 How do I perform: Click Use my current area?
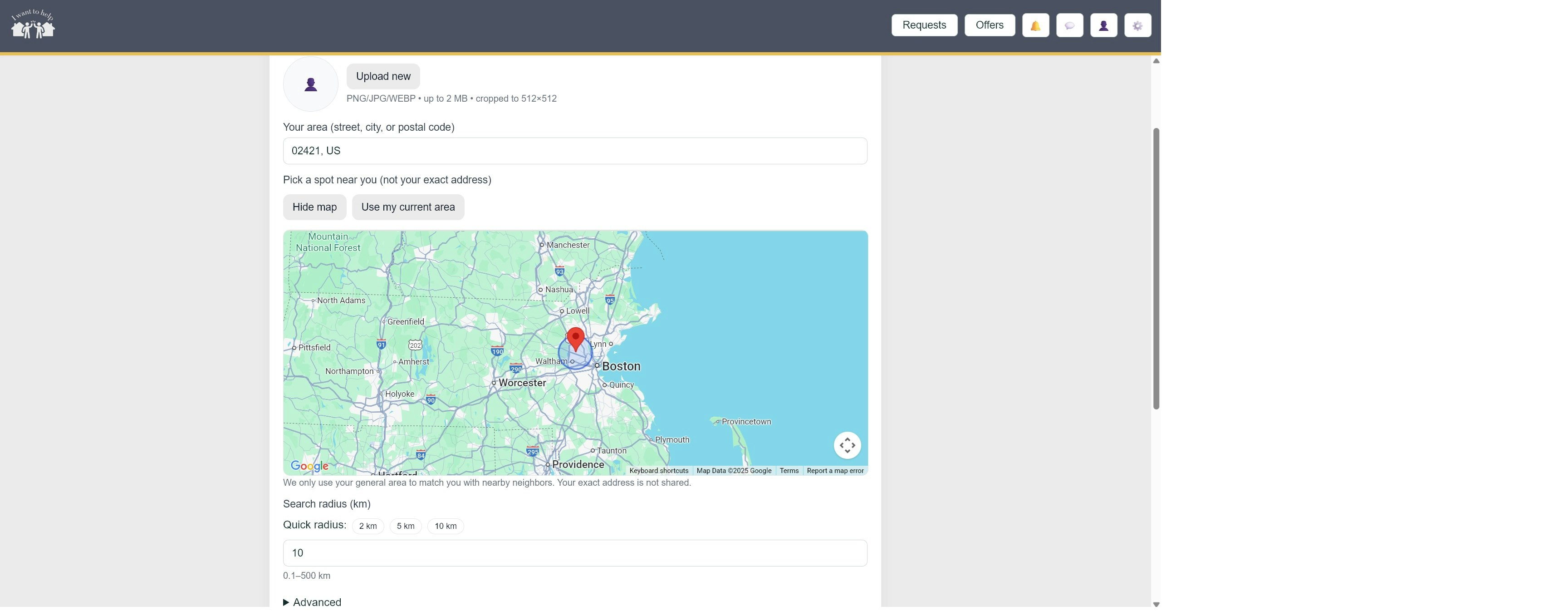point(408,207)
